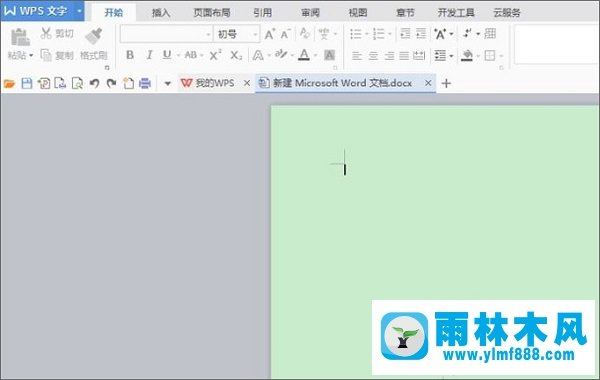The image size is (600, 380).
Task: Center align the text
Action: (x=373, y=56)
